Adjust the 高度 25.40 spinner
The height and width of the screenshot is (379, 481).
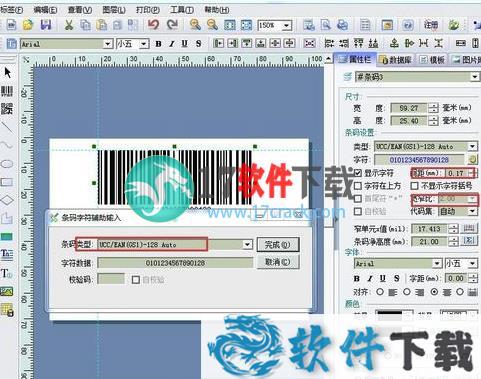point(433,121)
